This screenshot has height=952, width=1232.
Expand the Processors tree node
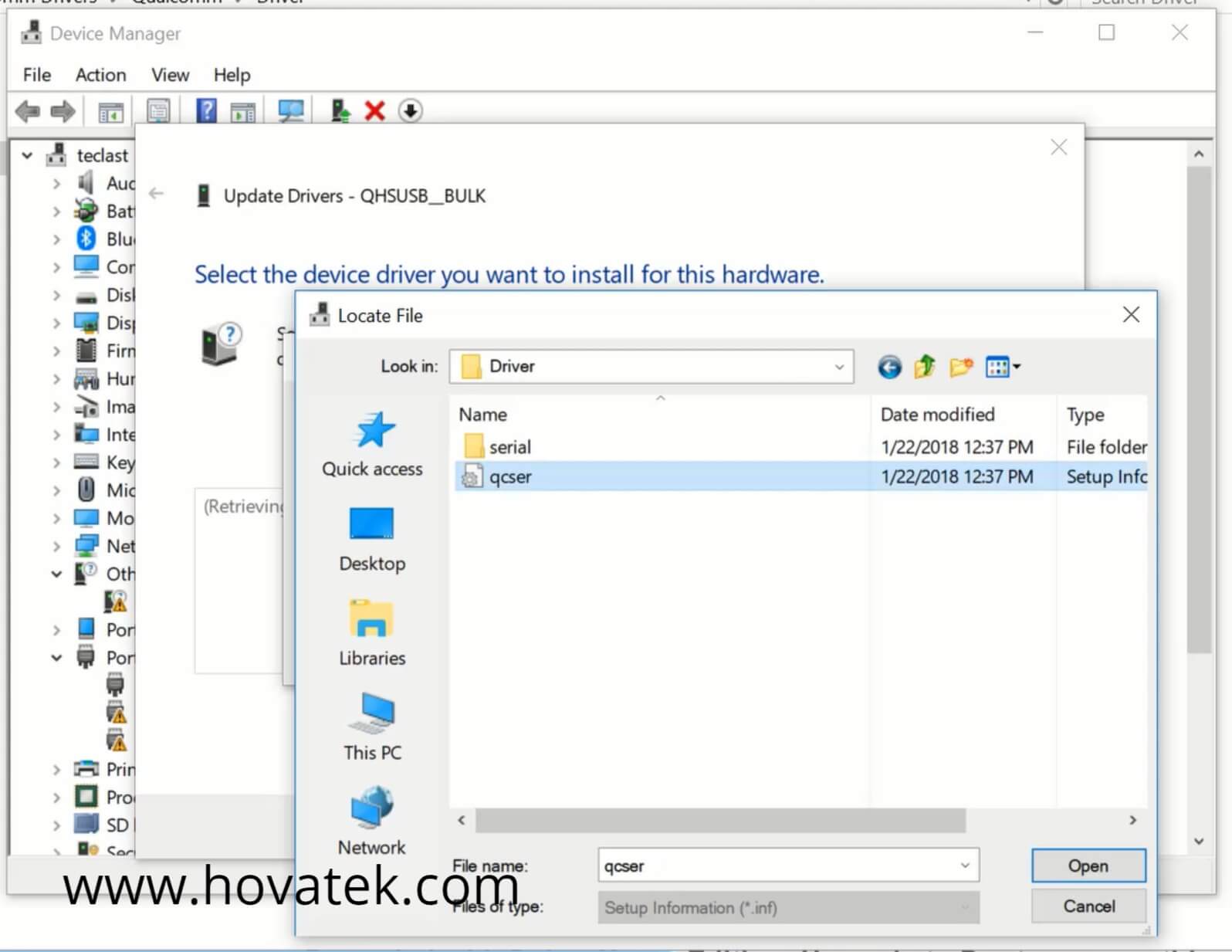coord(56,797)
